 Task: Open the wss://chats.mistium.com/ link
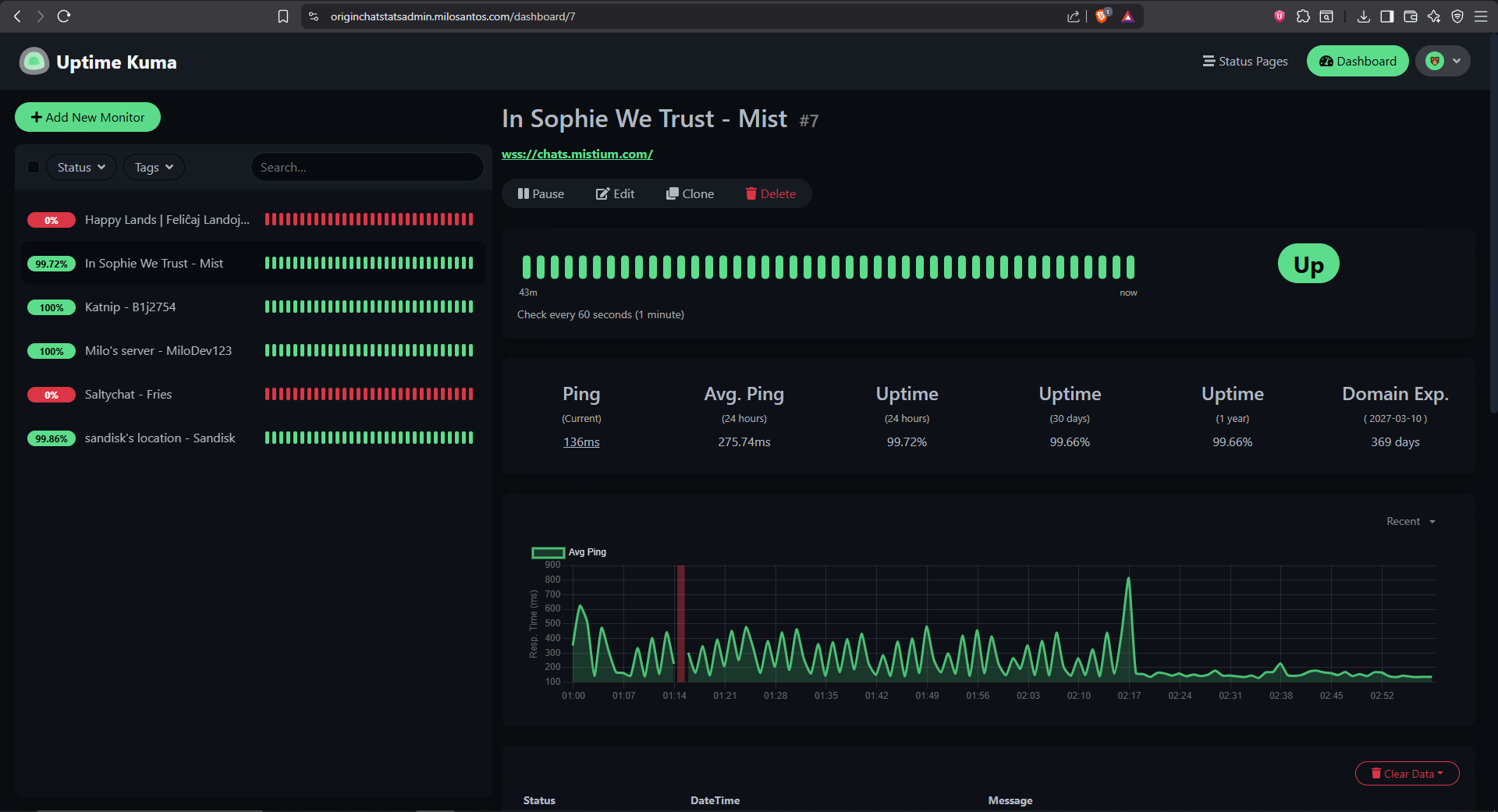(x=577, y=154)
